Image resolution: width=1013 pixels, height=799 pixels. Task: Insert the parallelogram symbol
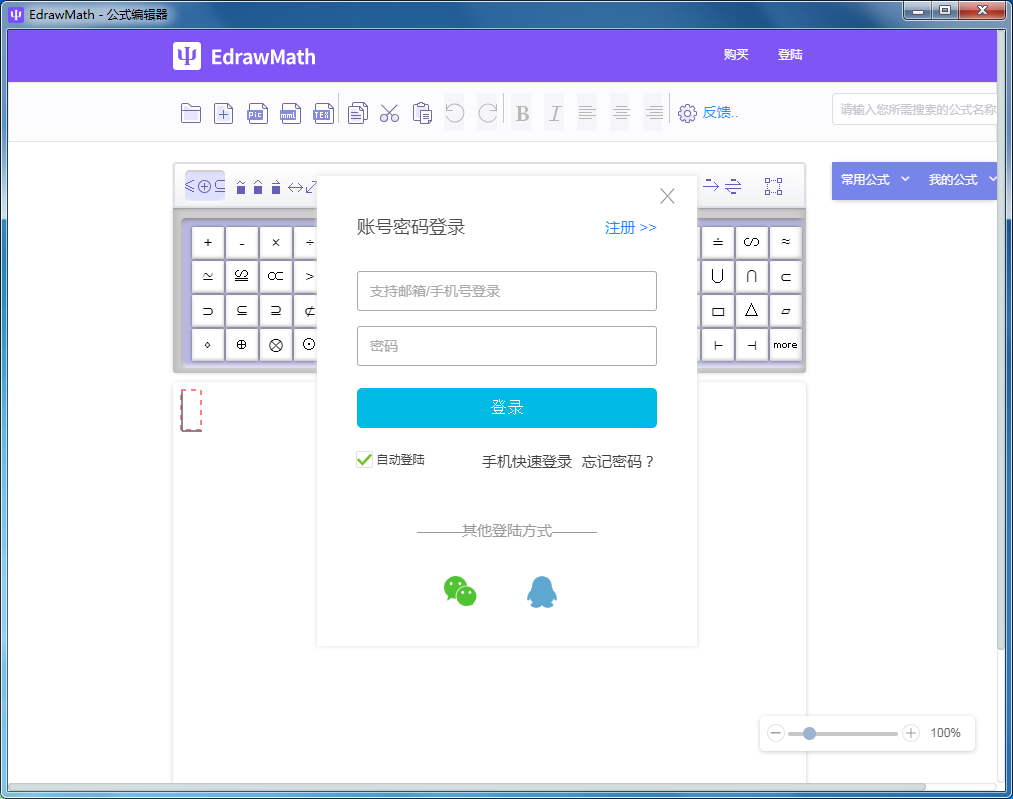[786, 310]
